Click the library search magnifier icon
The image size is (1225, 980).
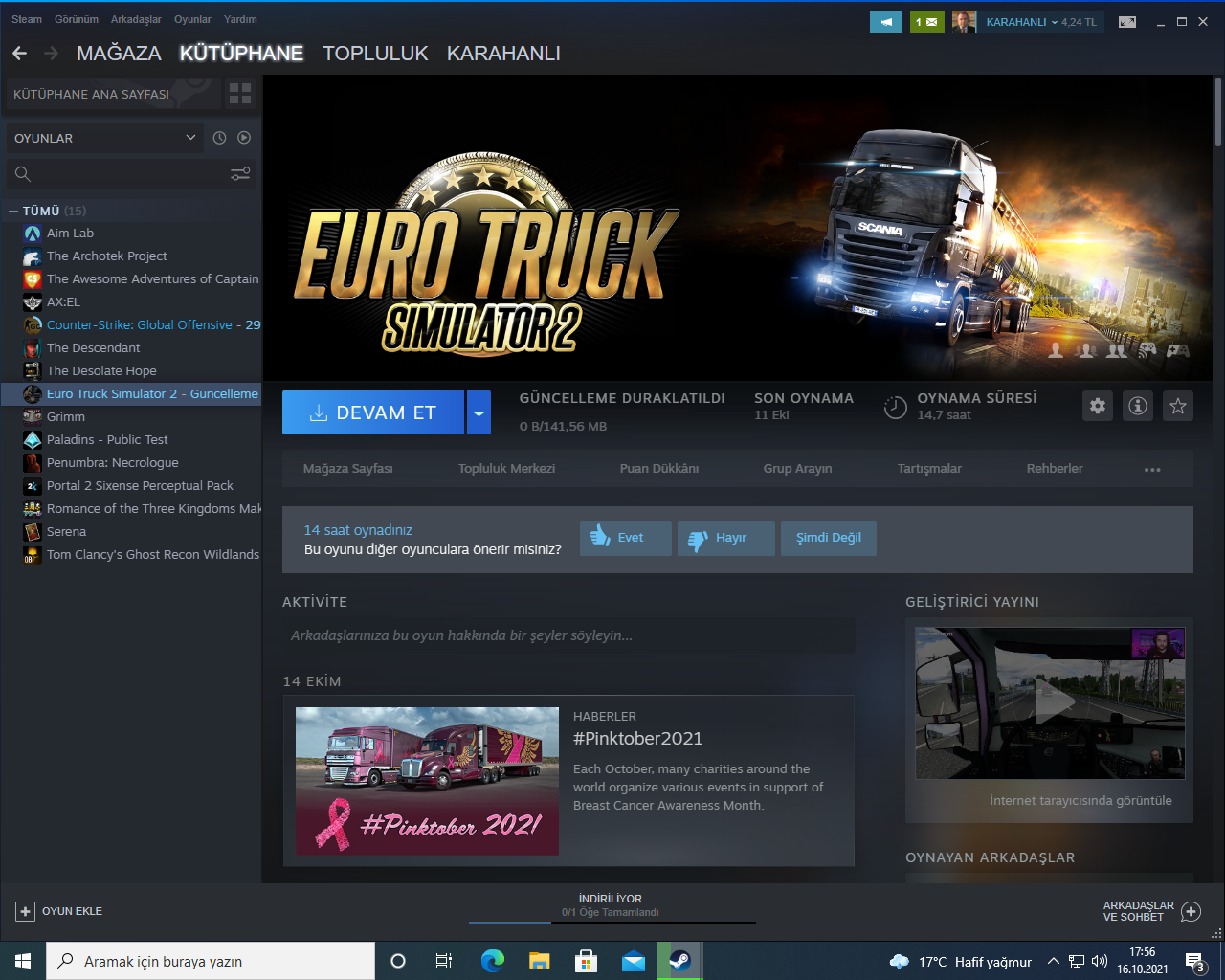[x=23, y=173]
